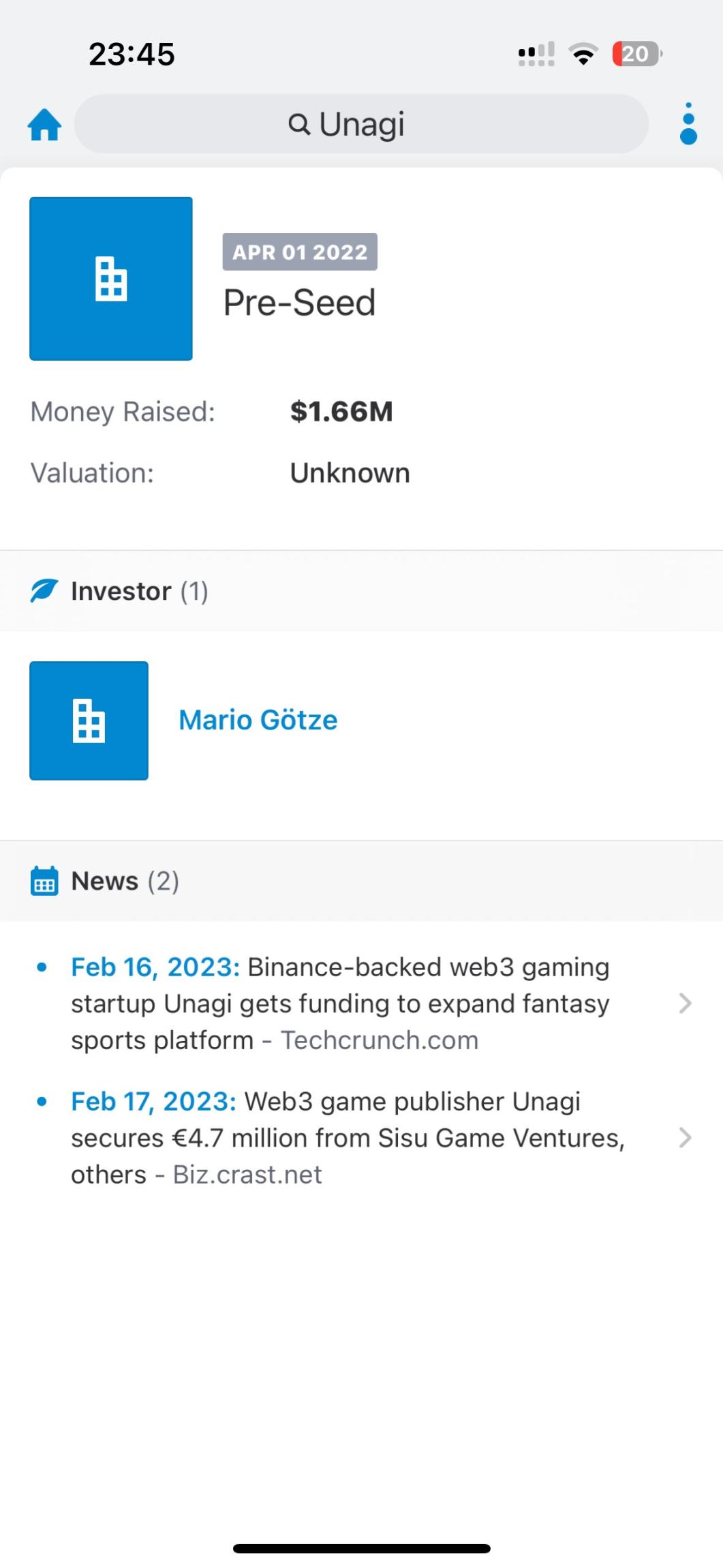Tap the Unagi company logo placeholder
The image size is (723, 1568).
111,278
